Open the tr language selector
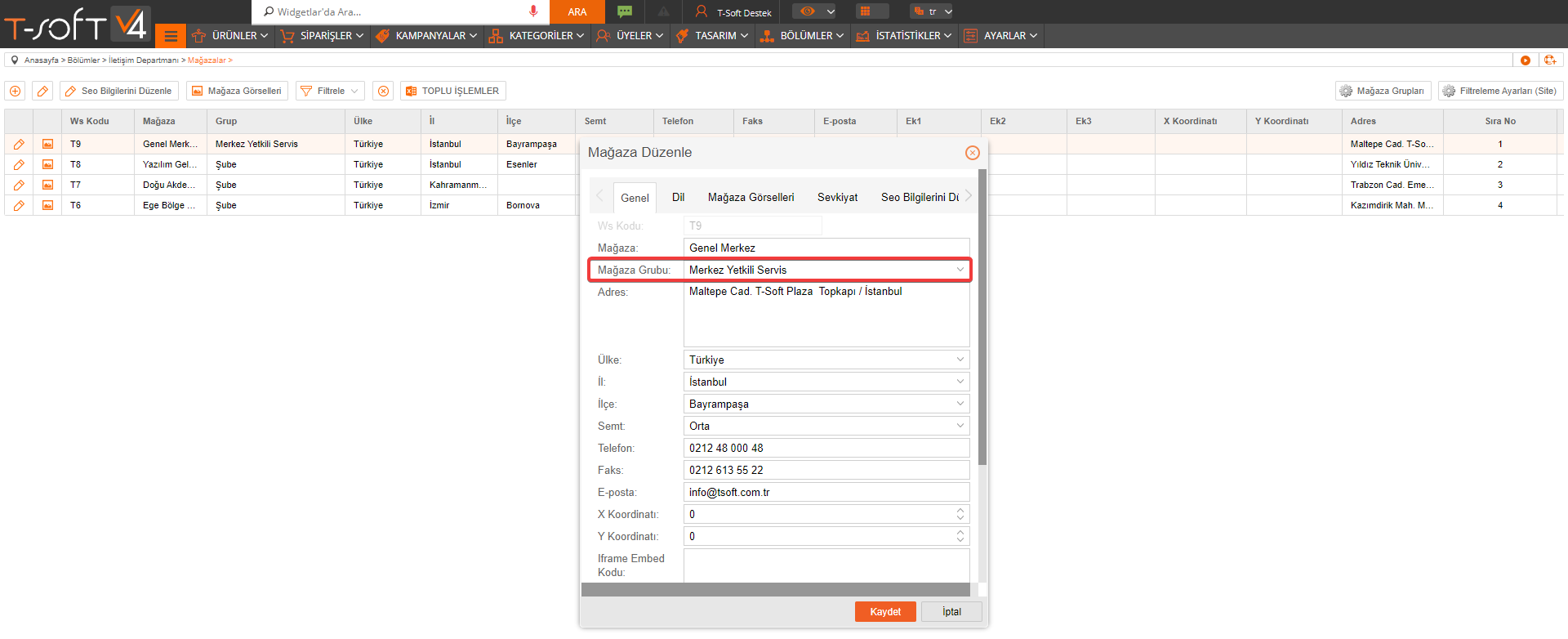The width and height of the screenshot is (1568, 639). 932,11
